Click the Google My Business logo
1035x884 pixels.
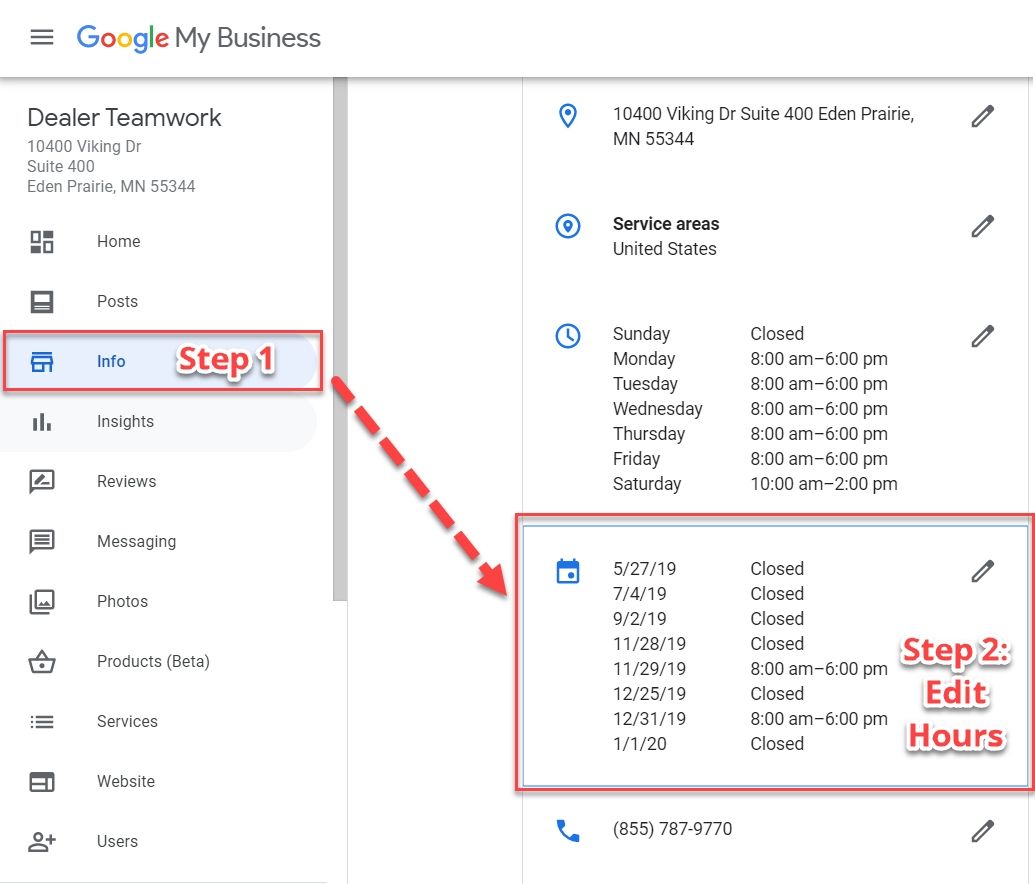199,38
